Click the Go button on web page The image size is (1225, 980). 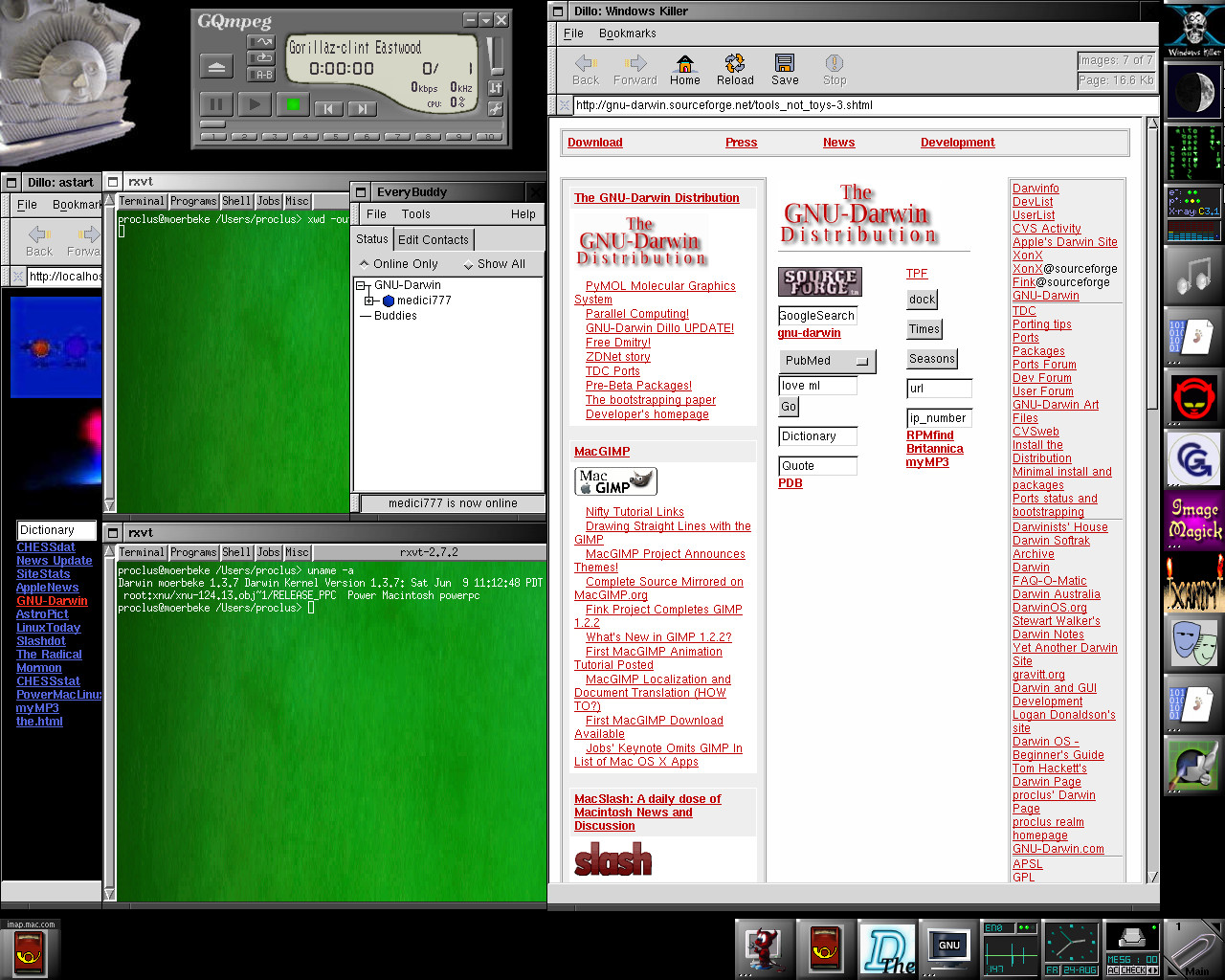[x=789, y=407]
